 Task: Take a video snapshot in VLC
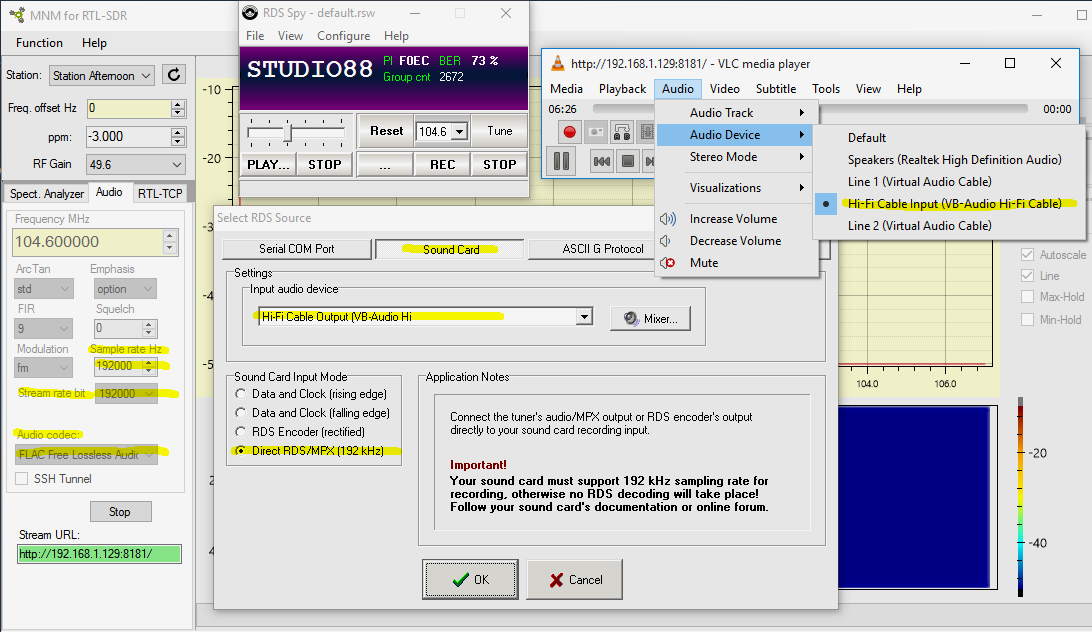click(x=596, y=131)
